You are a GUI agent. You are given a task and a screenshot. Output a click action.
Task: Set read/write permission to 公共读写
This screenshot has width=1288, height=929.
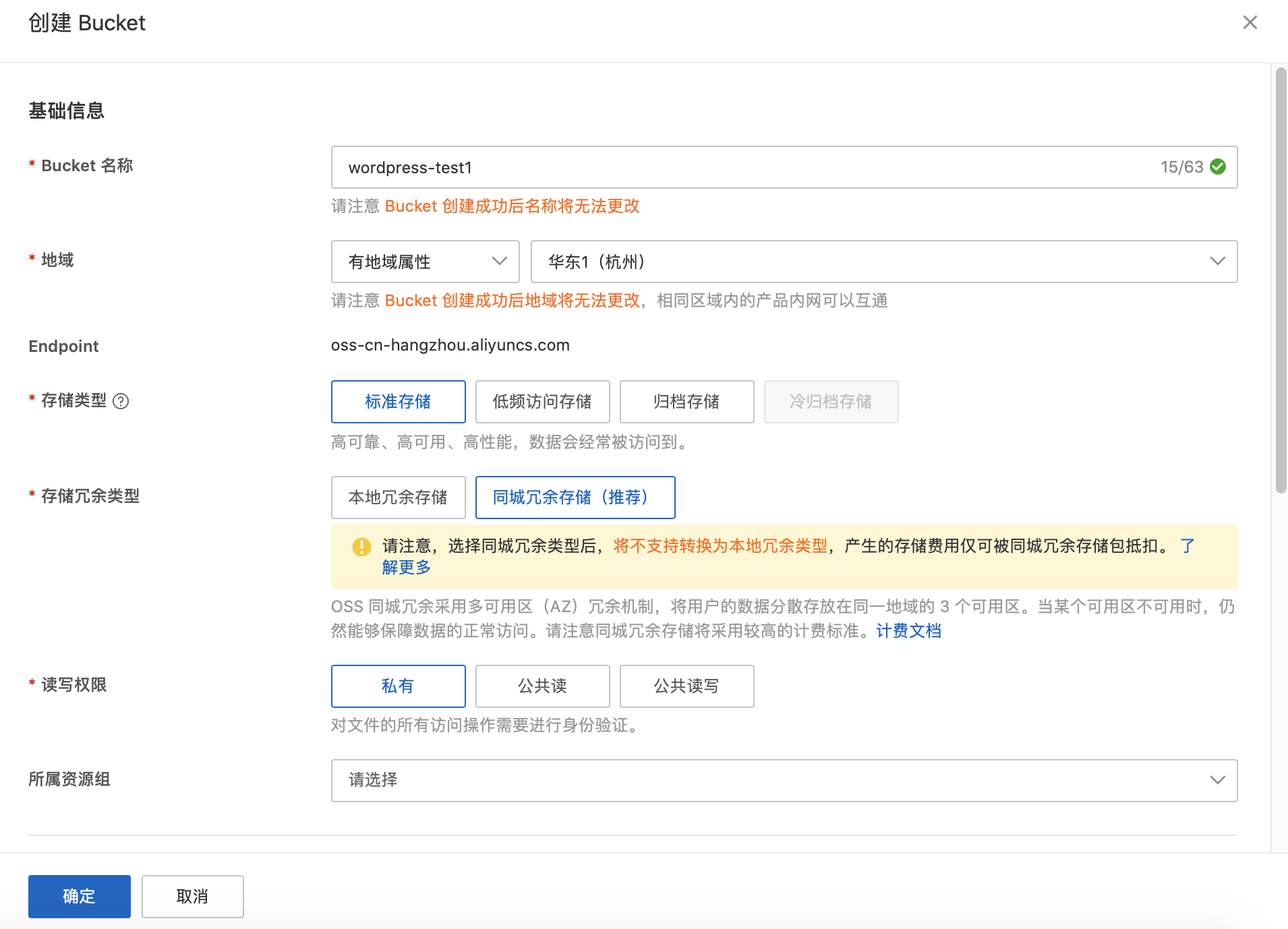(x=686, y=686)
